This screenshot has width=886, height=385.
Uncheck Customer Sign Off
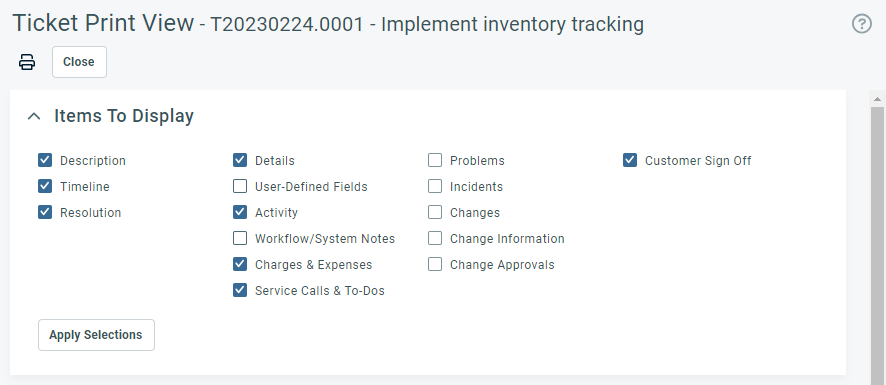click(x=630, y=161)
